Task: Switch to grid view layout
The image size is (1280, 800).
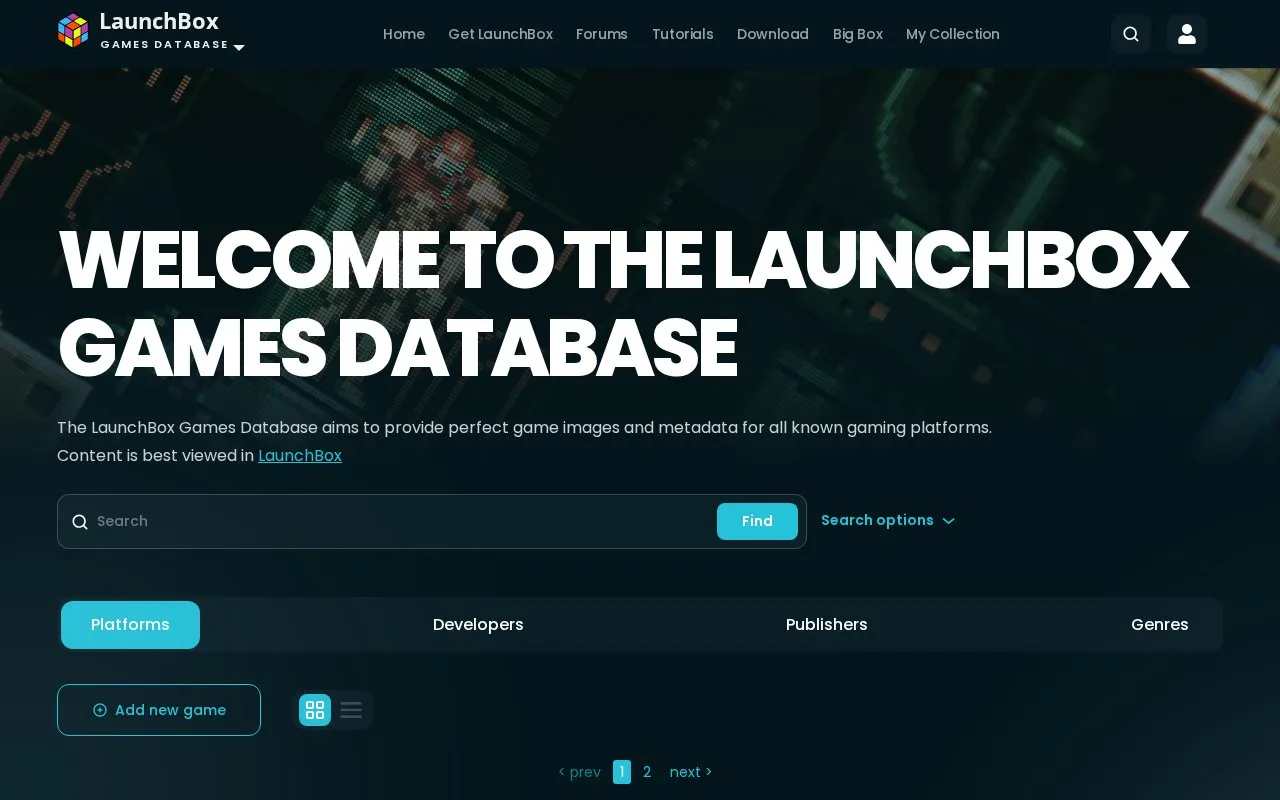Action: (x=315, y=710)
